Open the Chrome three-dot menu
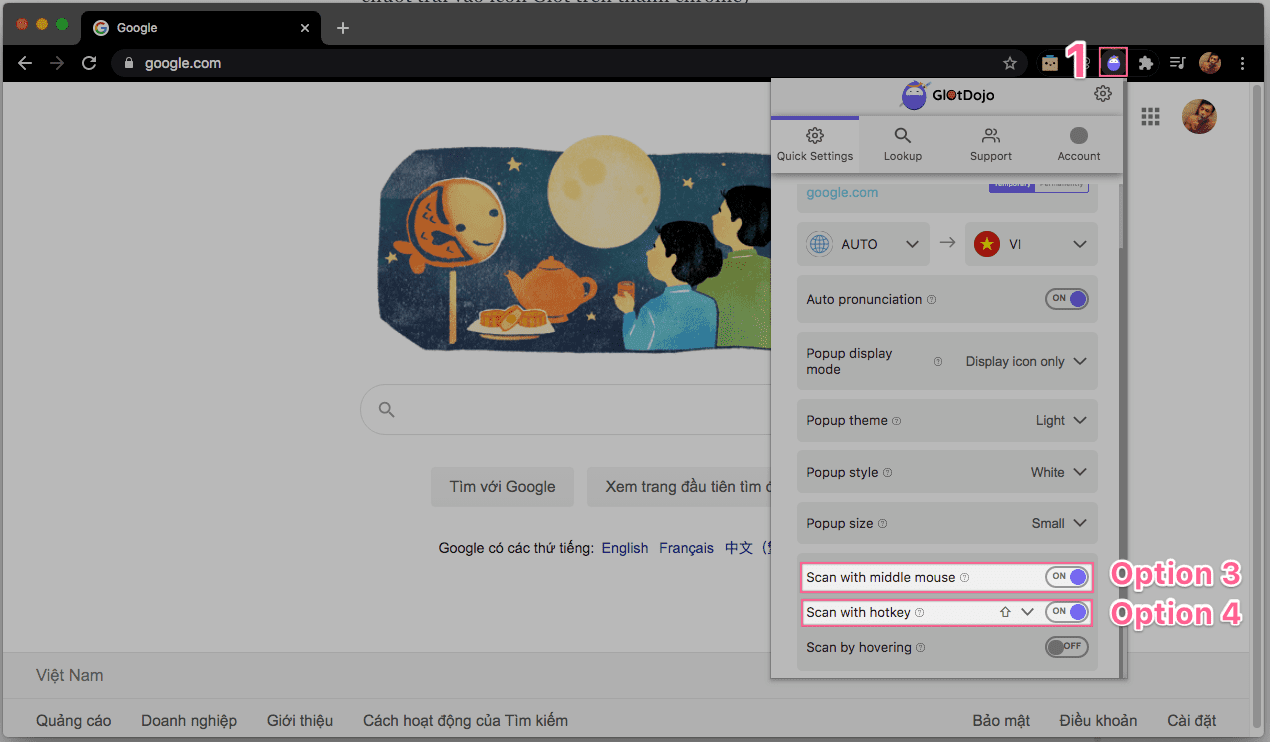Viewport: 1270px width, 742px height. click(1242, 63)
